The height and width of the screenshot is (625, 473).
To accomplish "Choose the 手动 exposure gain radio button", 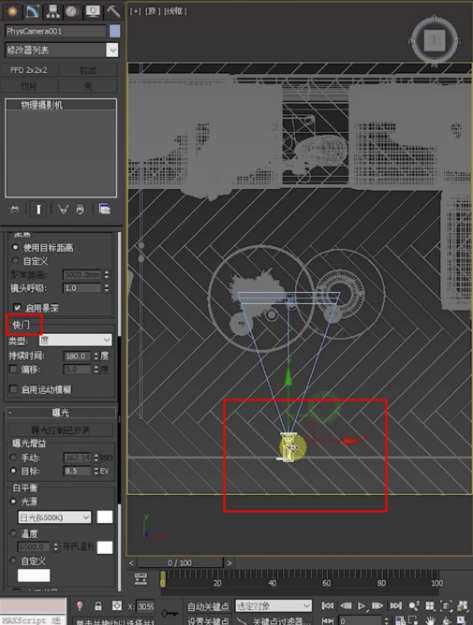I will pyautogui.click(x=14, y=457).
